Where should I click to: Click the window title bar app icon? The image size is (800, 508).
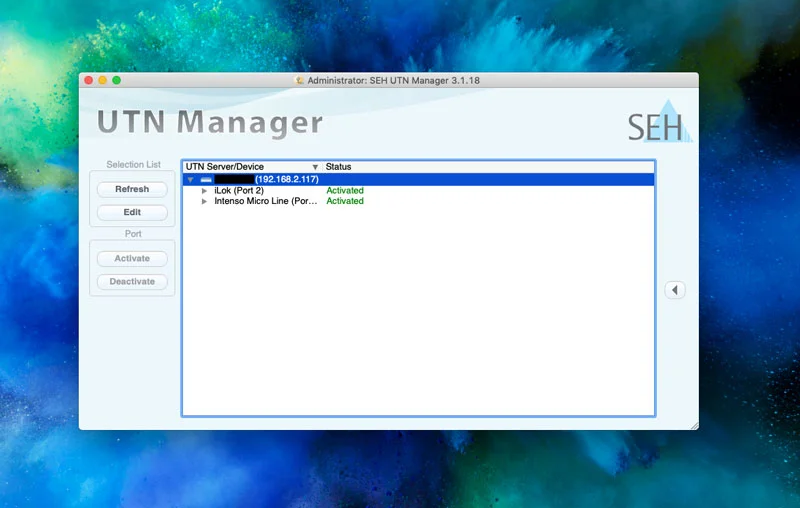tap(299, 81)
